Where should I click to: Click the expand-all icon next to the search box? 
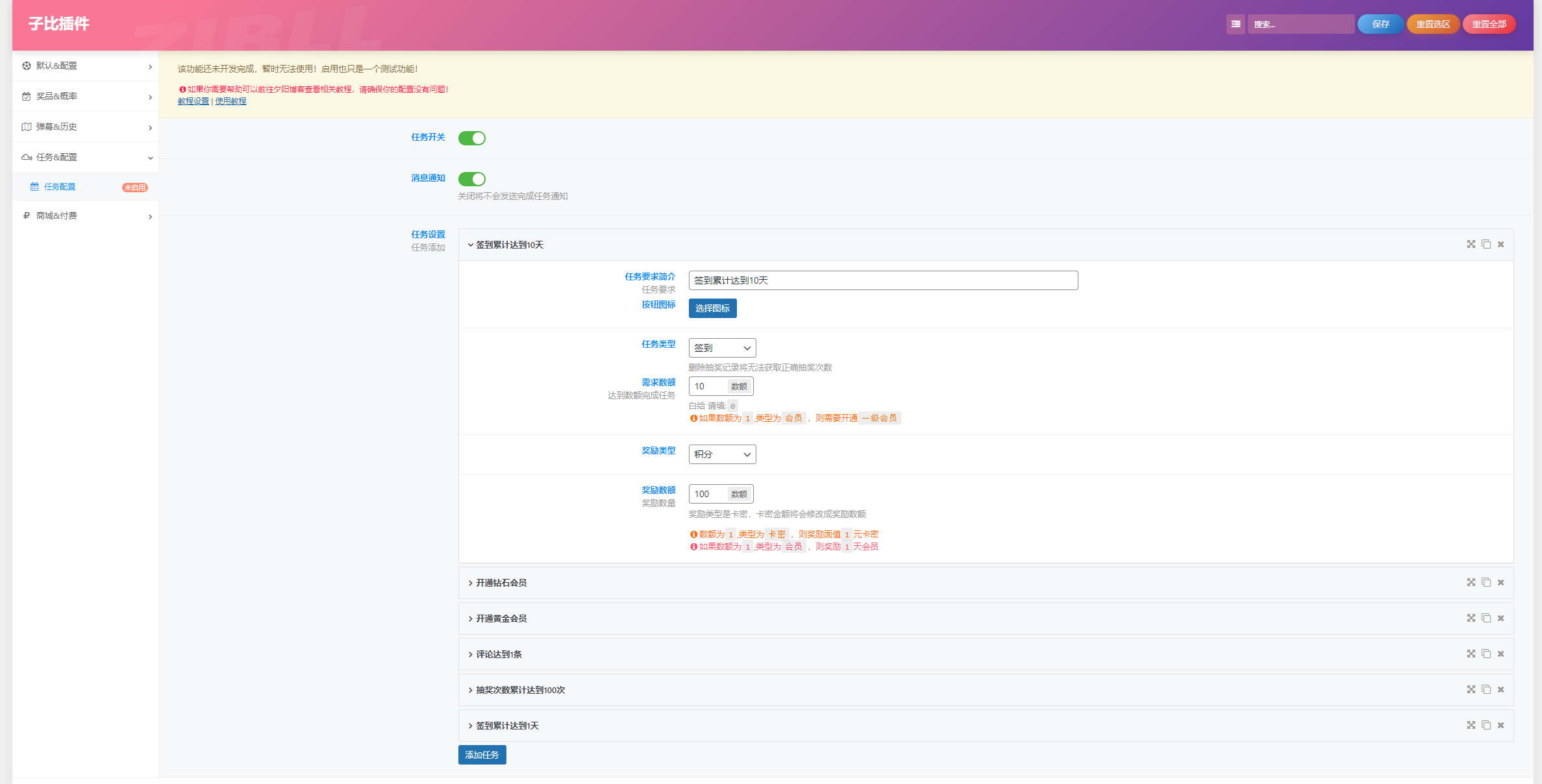[x=1235, y=24]
